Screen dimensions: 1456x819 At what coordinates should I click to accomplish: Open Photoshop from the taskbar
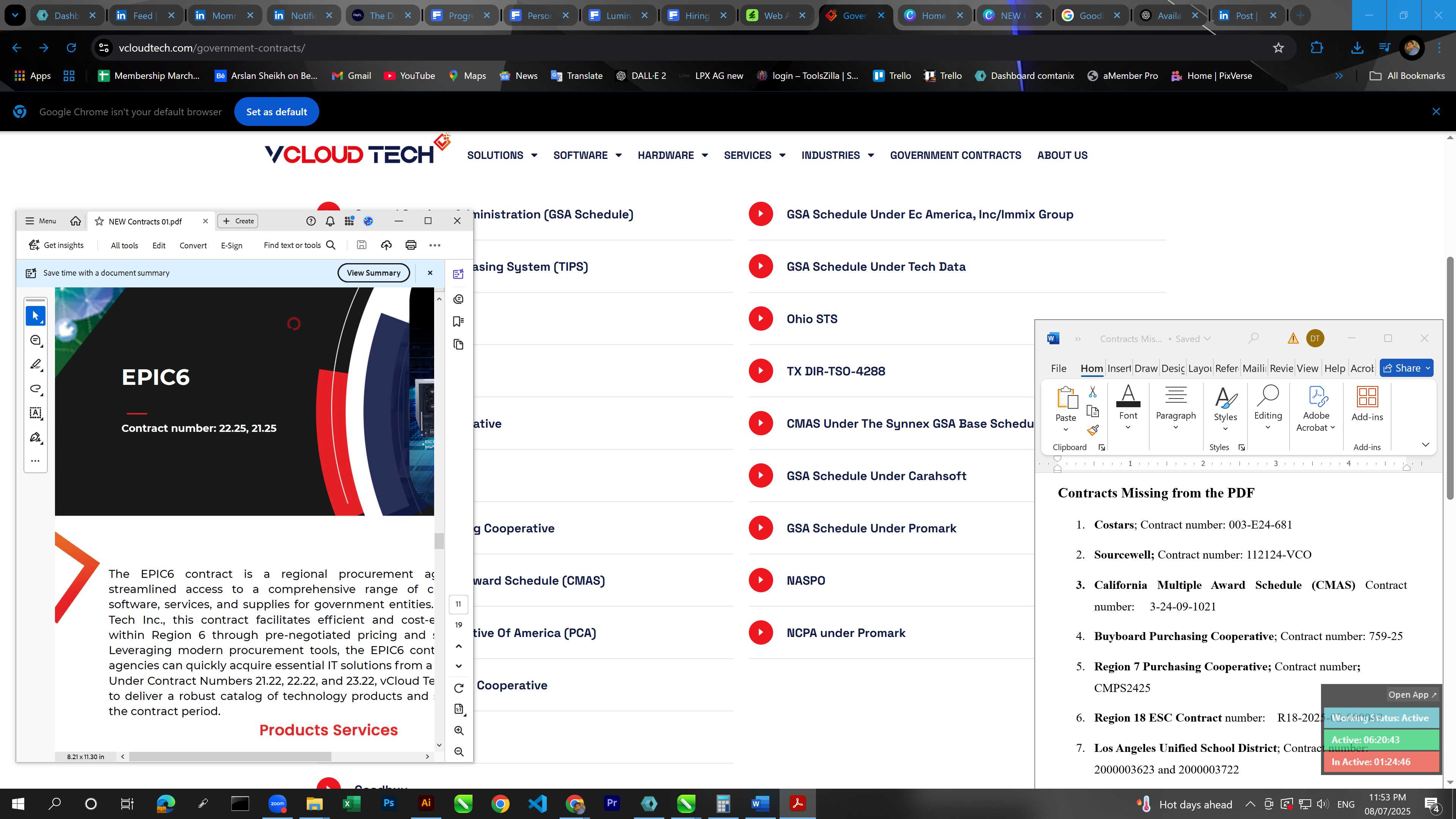389,803
